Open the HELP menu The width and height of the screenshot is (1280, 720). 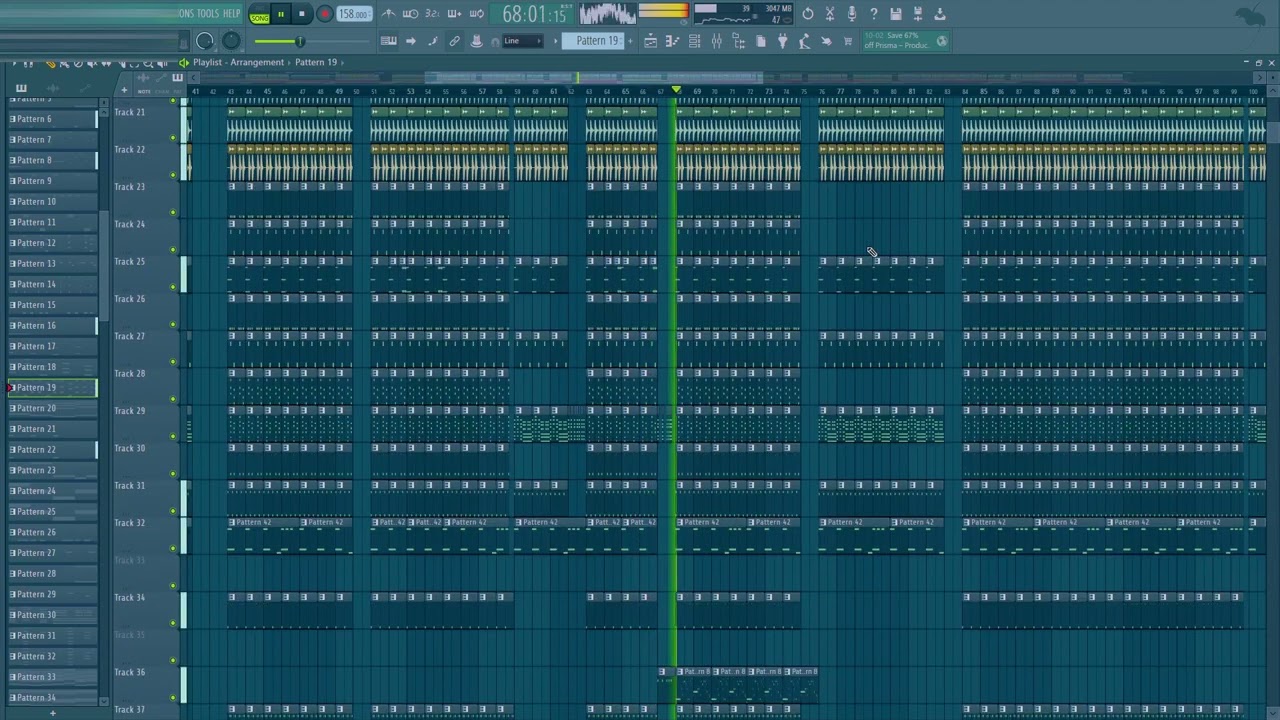(232, 14)
